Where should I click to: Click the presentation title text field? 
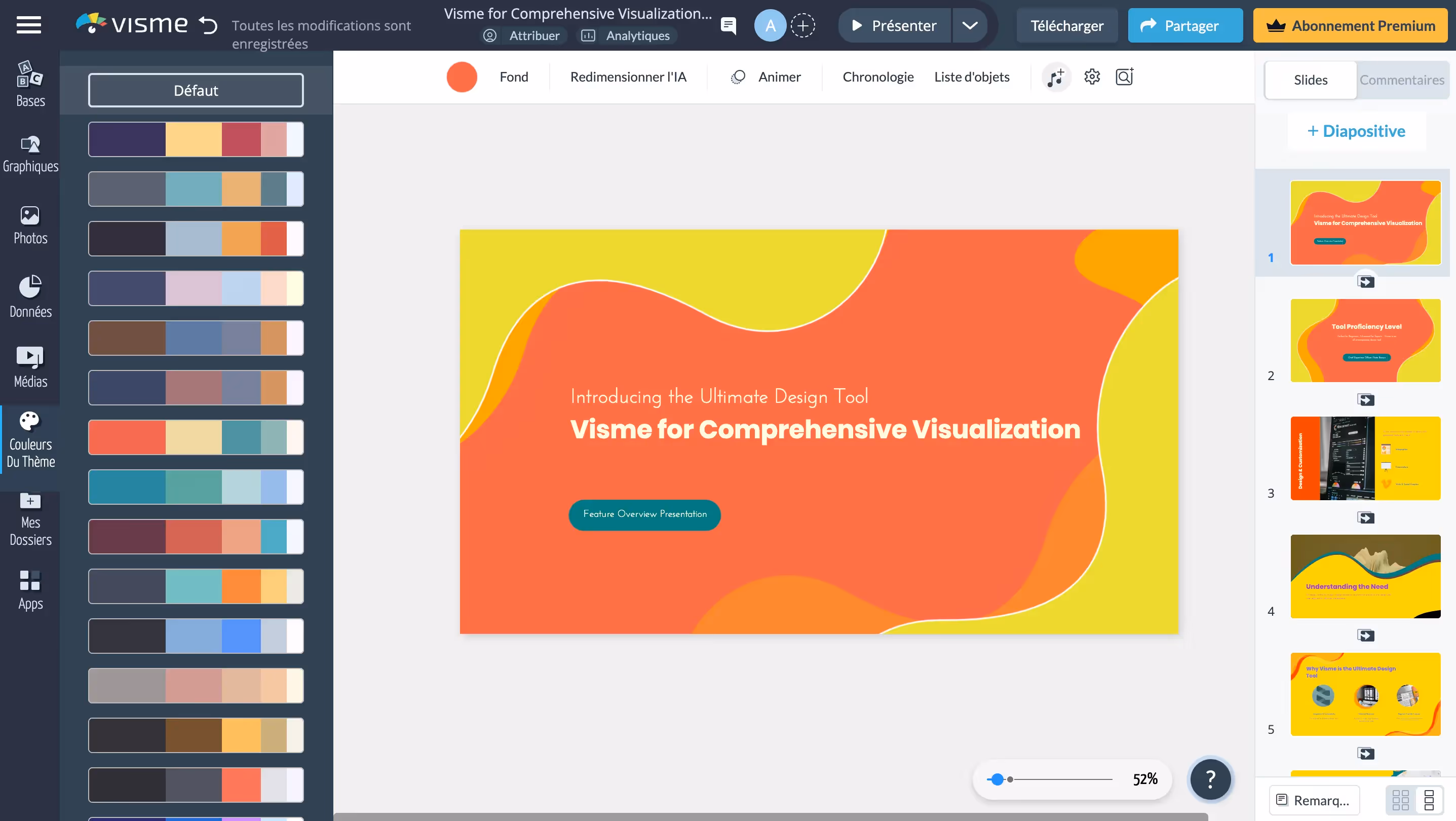tap(578, 14)
